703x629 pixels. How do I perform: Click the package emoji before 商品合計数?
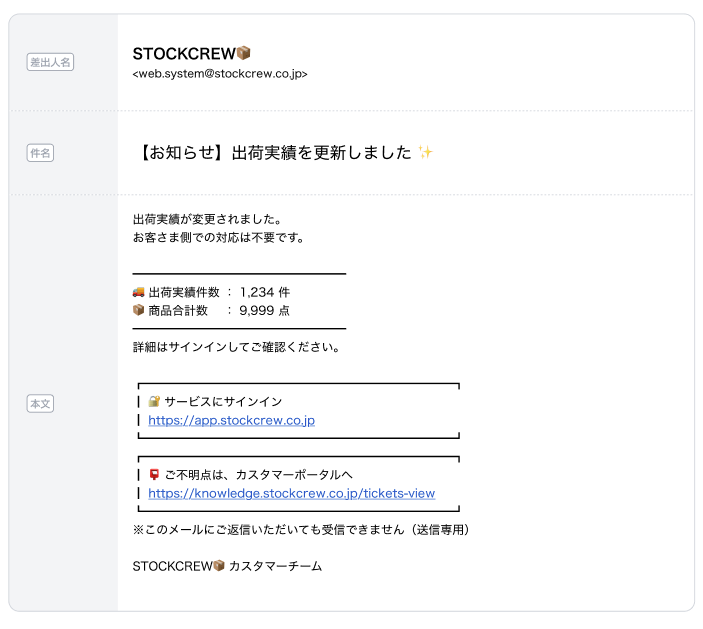(139, 311)
